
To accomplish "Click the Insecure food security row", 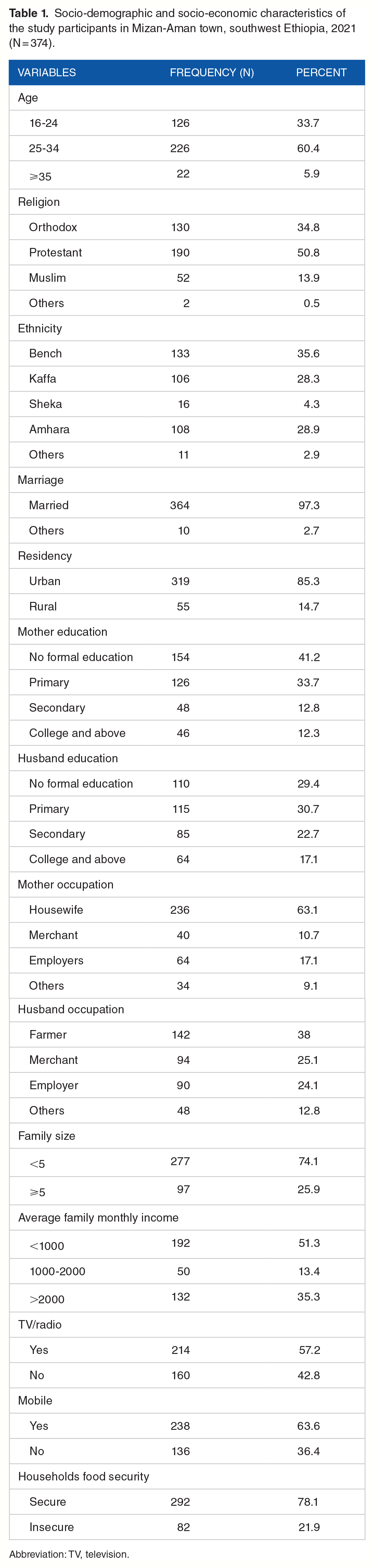I will point(187,1527).
